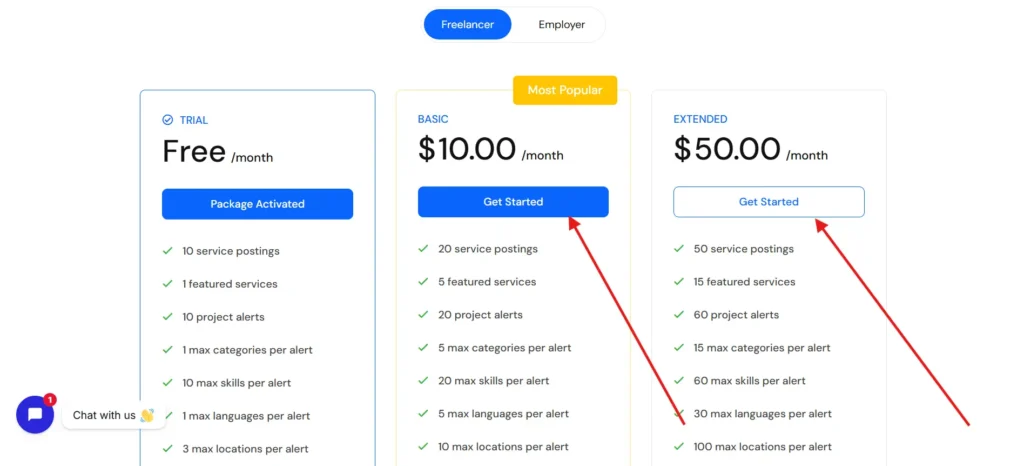Click the Package Activated button
Viewport: 1024px width, 466px height.
pyautogui.click(x=257, y=204)
